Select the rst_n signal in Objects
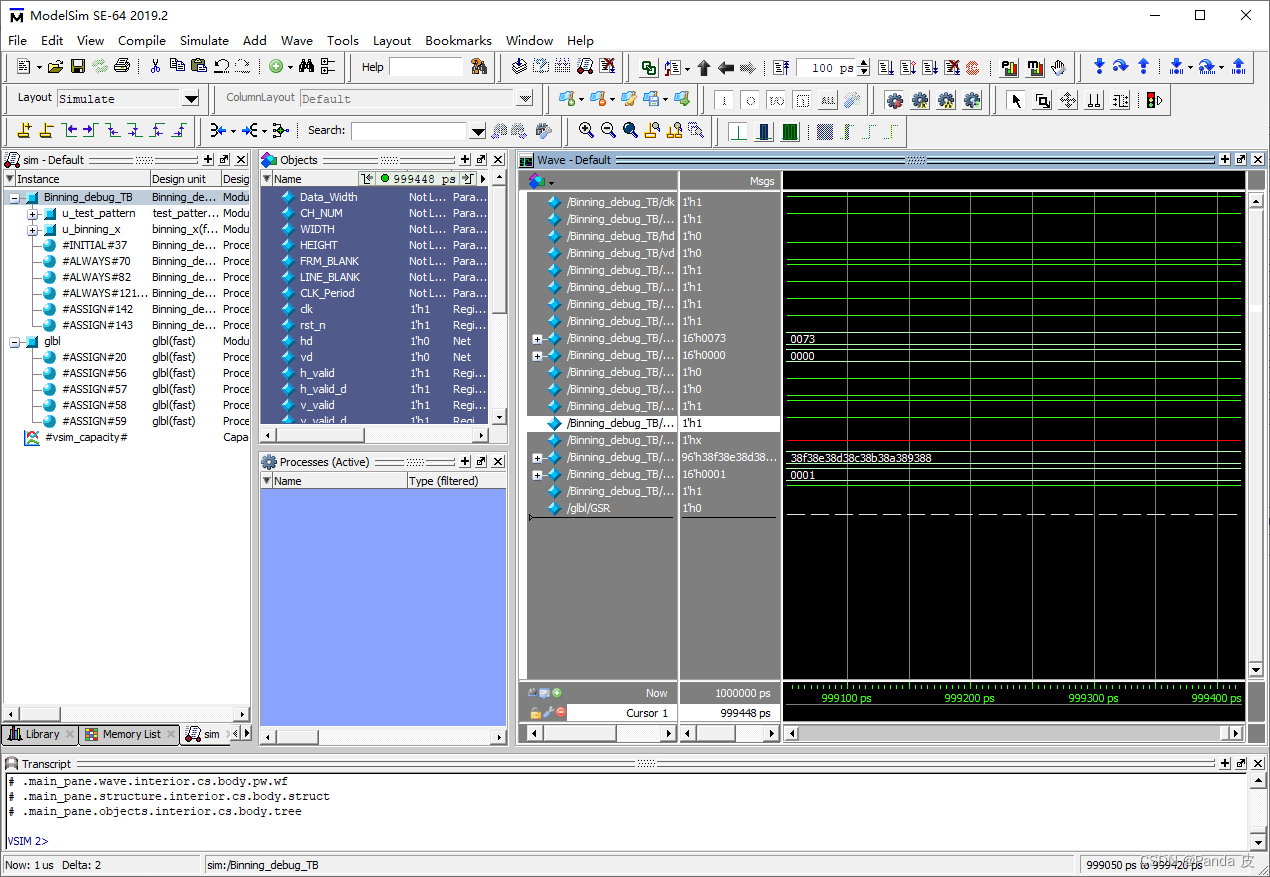 click(311, 325)
